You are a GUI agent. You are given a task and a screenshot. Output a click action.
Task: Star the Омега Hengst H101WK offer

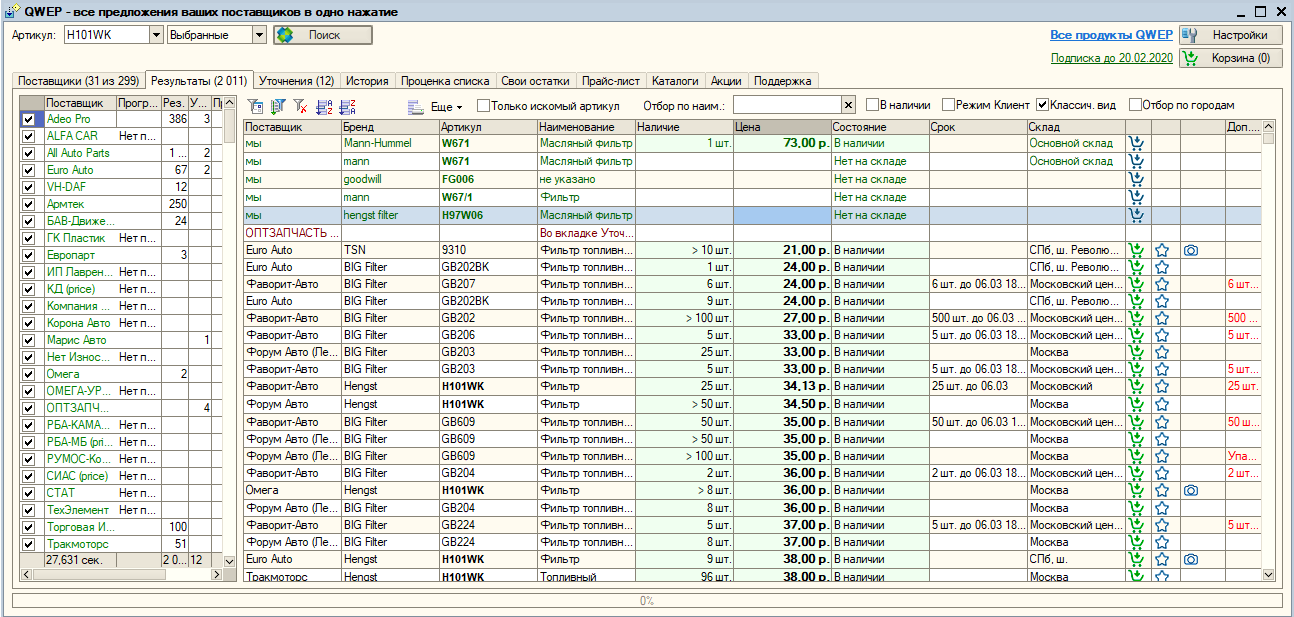1162,490
